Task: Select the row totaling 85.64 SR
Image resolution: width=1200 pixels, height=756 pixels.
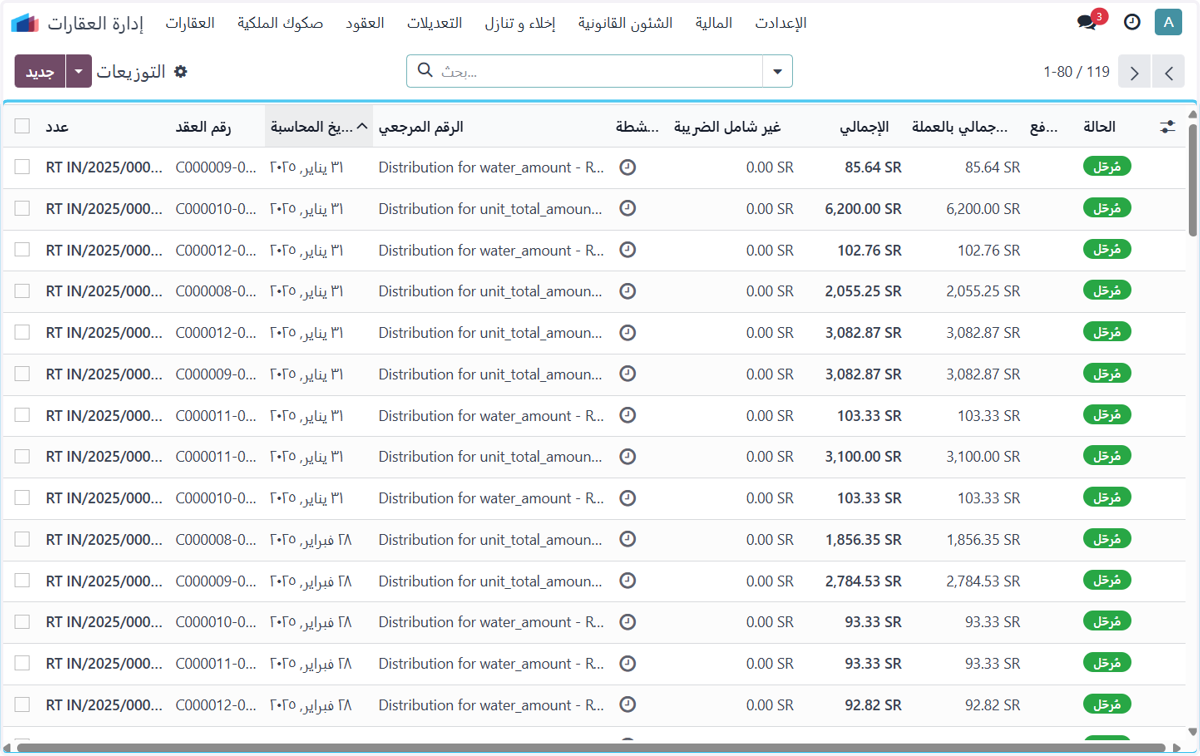Action: (x=22, y=168)
